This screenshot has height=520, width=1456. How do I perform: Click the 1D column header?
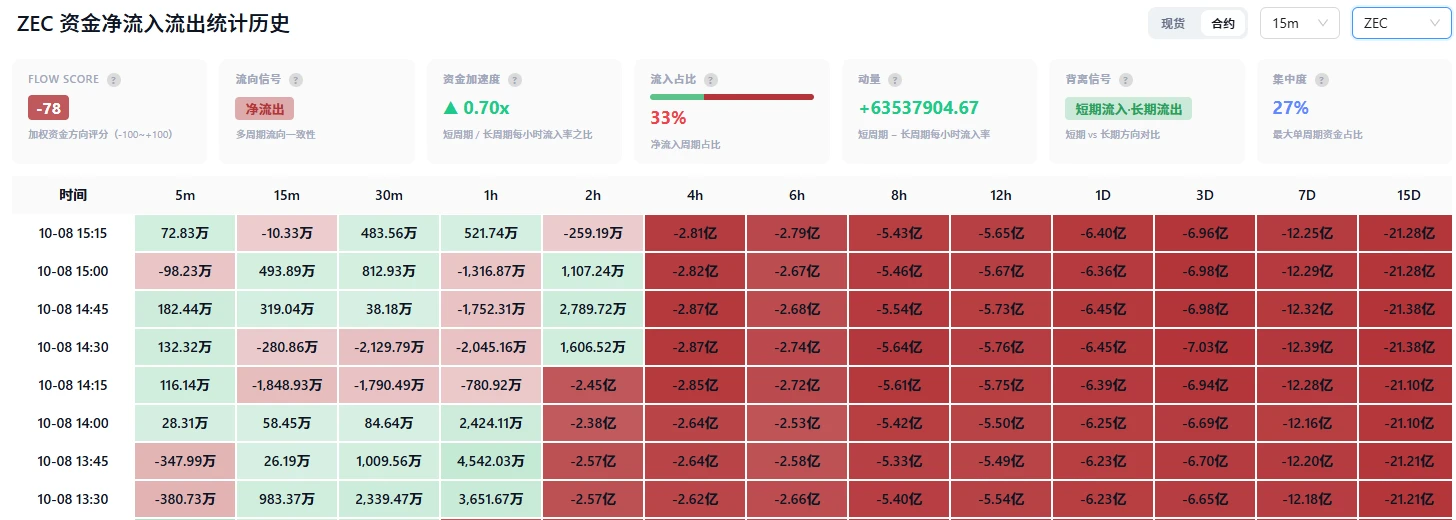[1103, 195]
